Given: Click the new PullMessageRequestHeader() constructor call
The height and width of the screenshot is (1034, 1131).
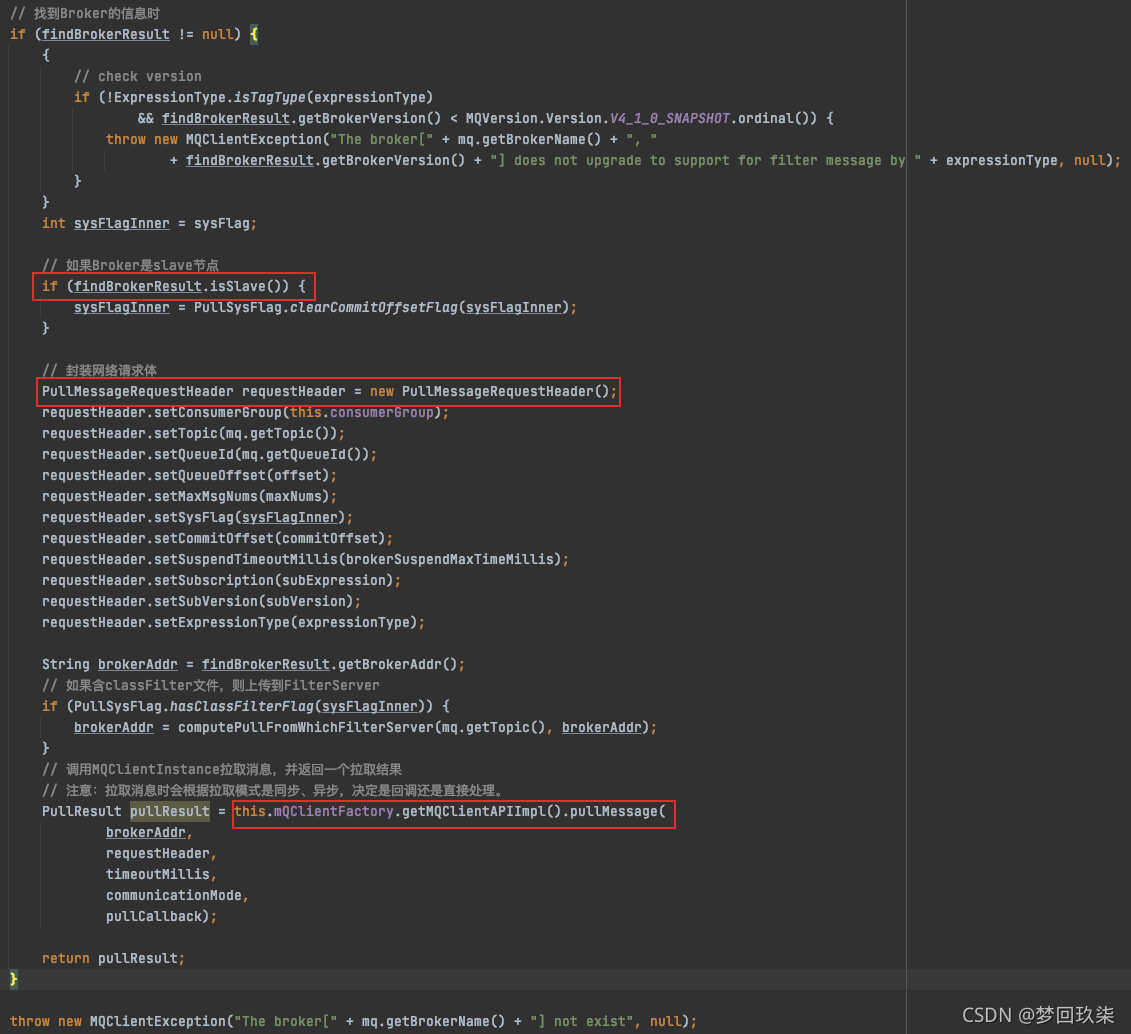Looking at the screenshot, I should pos(494,391).
